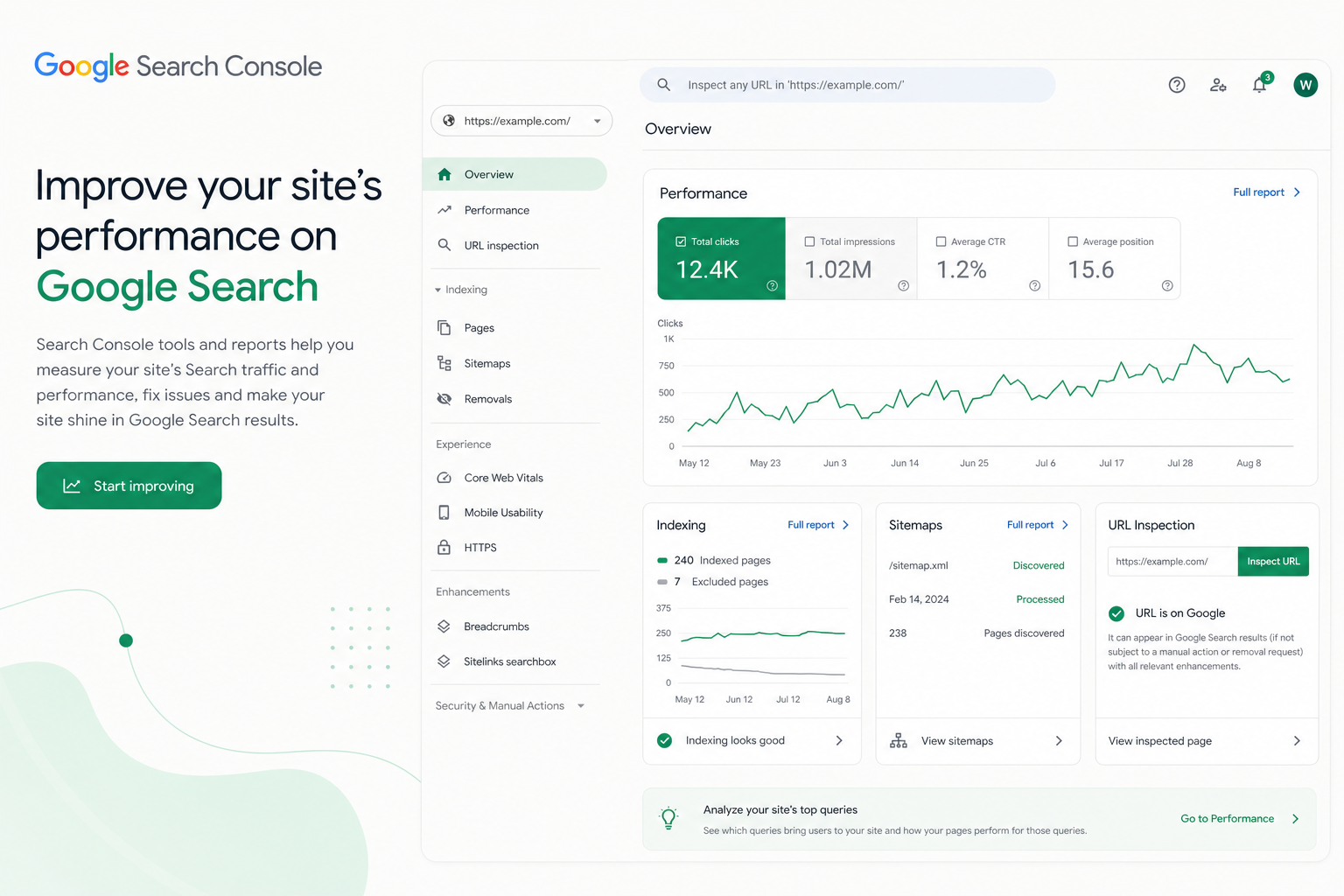The height and width of the screenshot is (896, 1344).
Task: Click the help icon on Average position card
Action: pos(1167,285)
